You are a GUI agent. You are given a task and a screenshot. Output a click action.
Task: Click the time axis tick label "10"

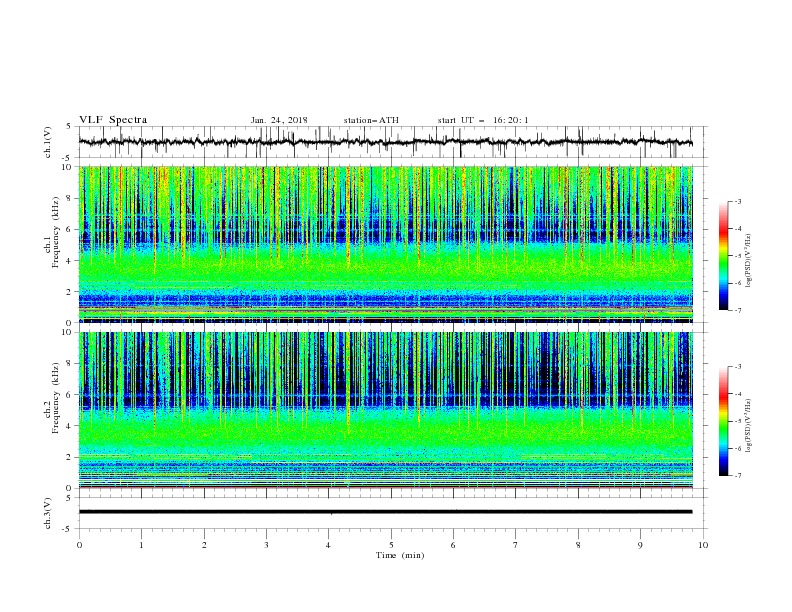(x=703, y=545)
